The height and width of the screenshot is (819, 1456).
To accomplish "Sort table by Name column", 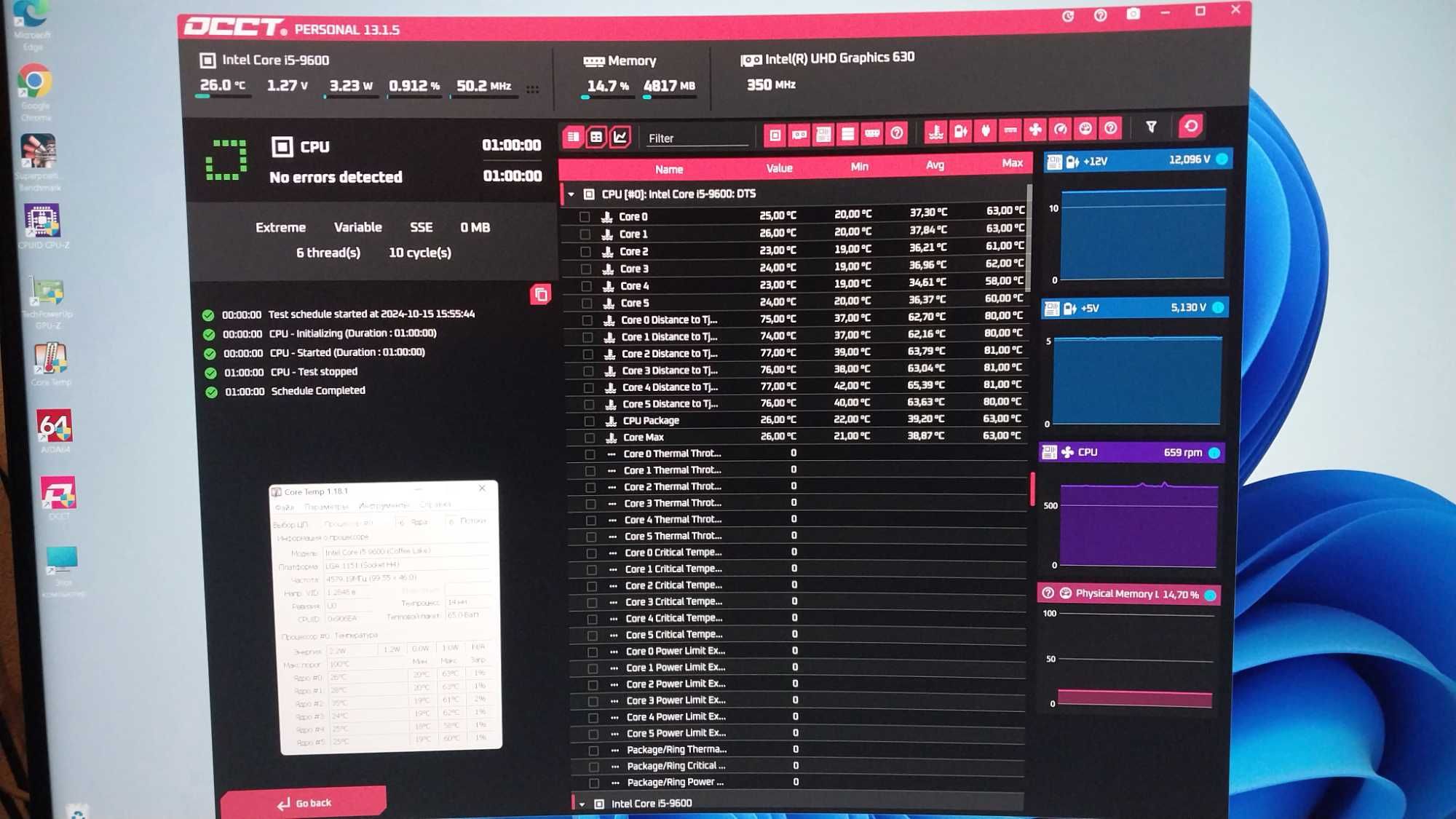I will coord(669,170).
